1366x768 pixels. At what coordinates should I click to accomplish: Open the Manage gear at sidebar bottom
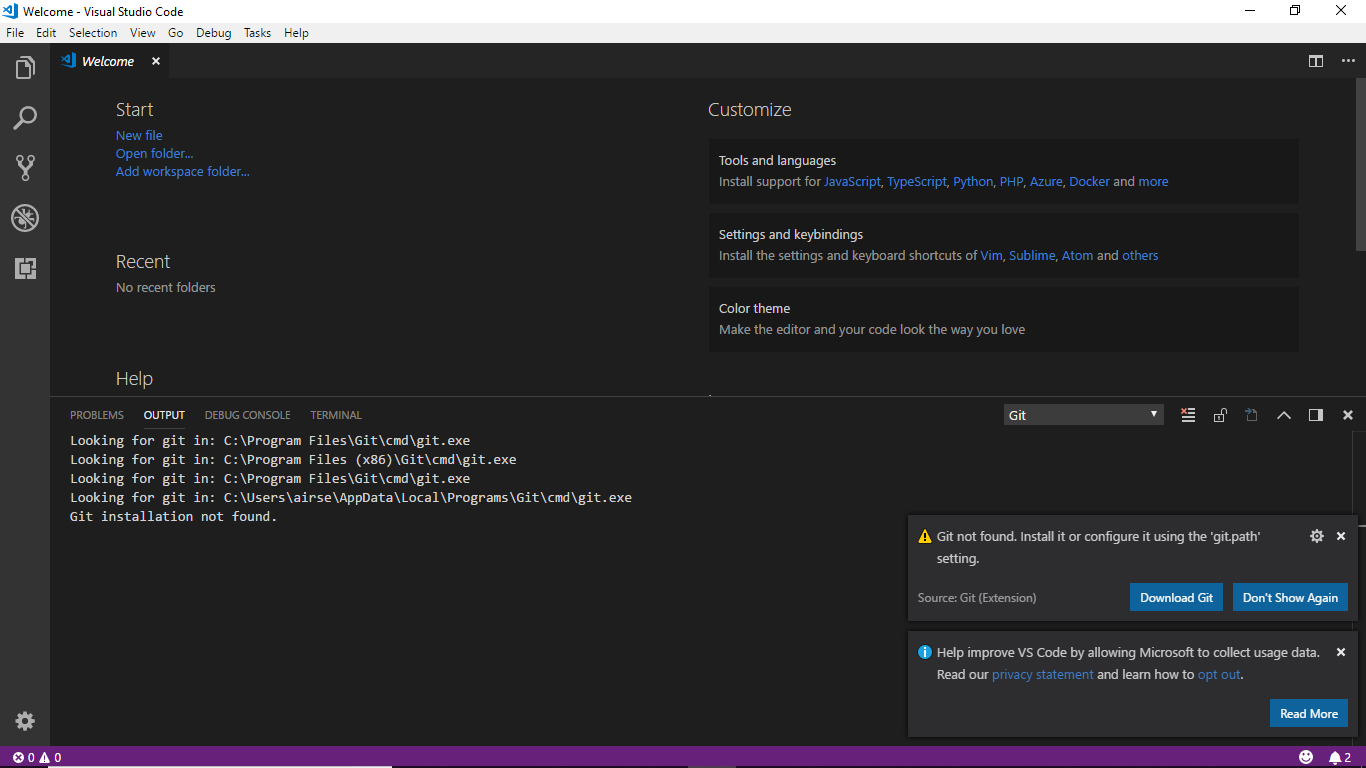click(25, 721)
